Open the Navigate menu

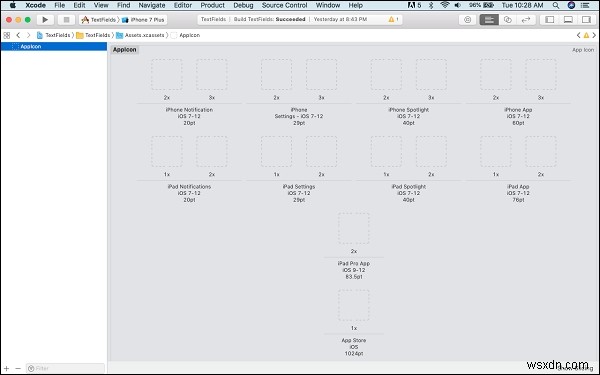[152, 5]
